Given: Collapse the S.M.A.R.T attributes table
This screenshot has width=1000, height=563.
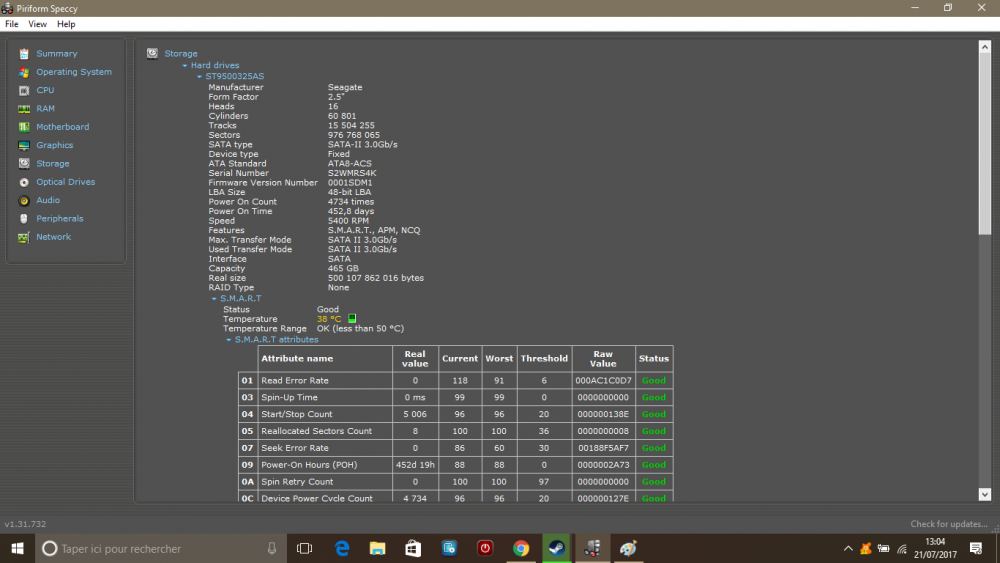Looking at the screenshot, I should 228,340.
